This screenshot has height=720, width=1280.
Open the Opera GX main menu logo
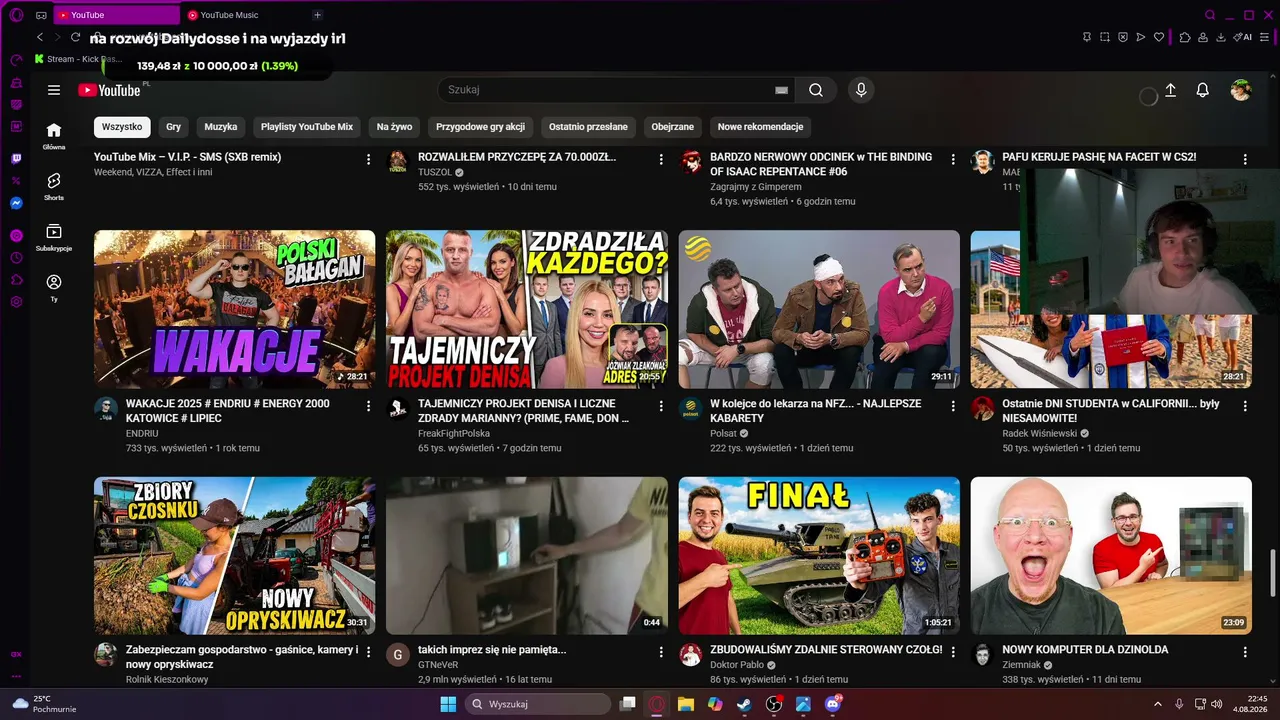(x=15, y=15)
